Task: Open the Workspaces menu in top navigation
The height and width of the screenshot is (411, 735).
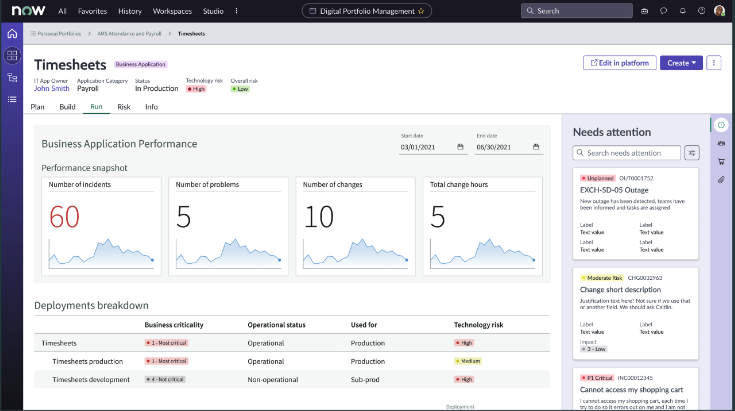Action: 173,11
